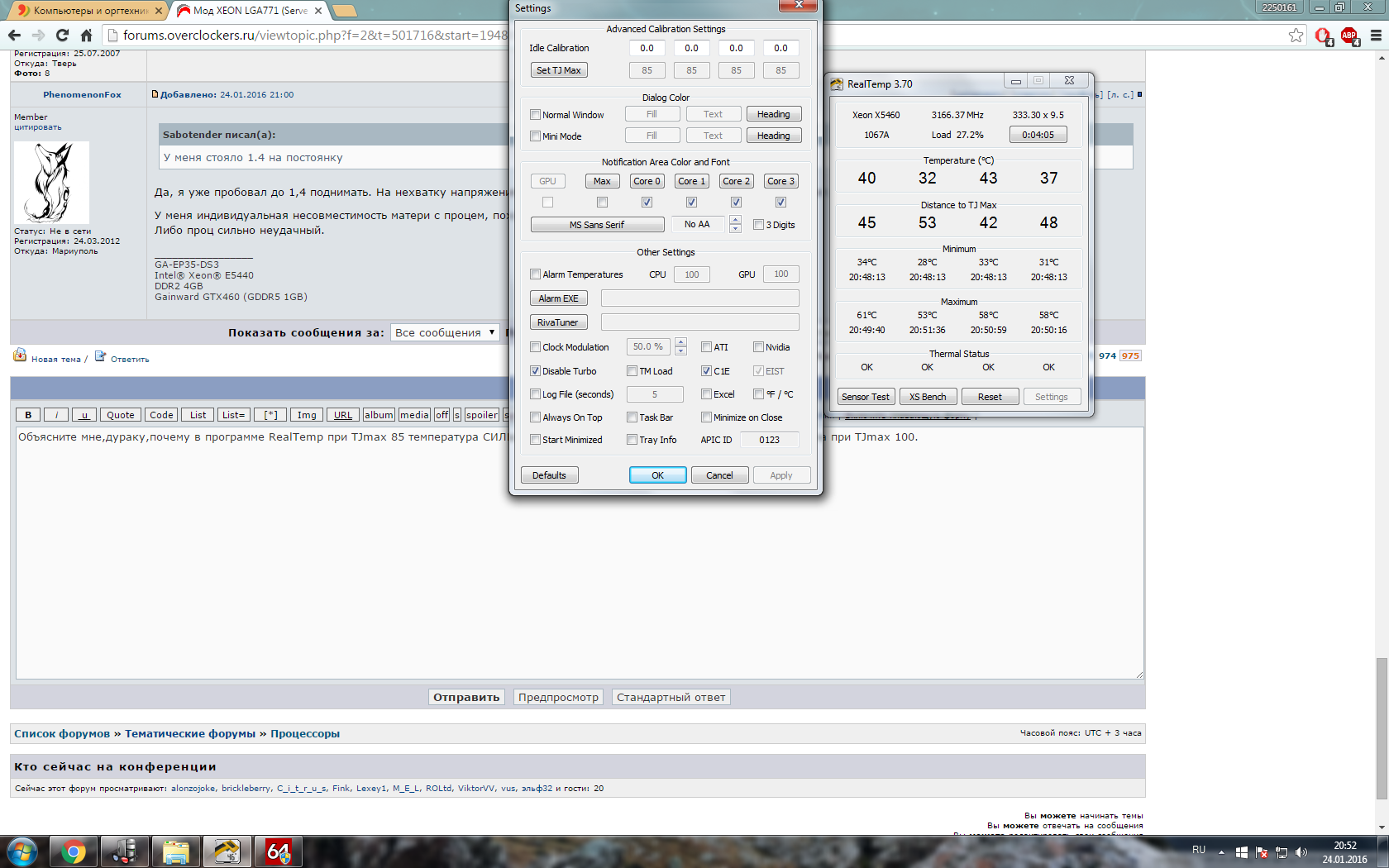Image resolution: width=1389 pixels, height=868 pixels.
Task: Click the APIC ID field
Action: (x=770, y=440)
